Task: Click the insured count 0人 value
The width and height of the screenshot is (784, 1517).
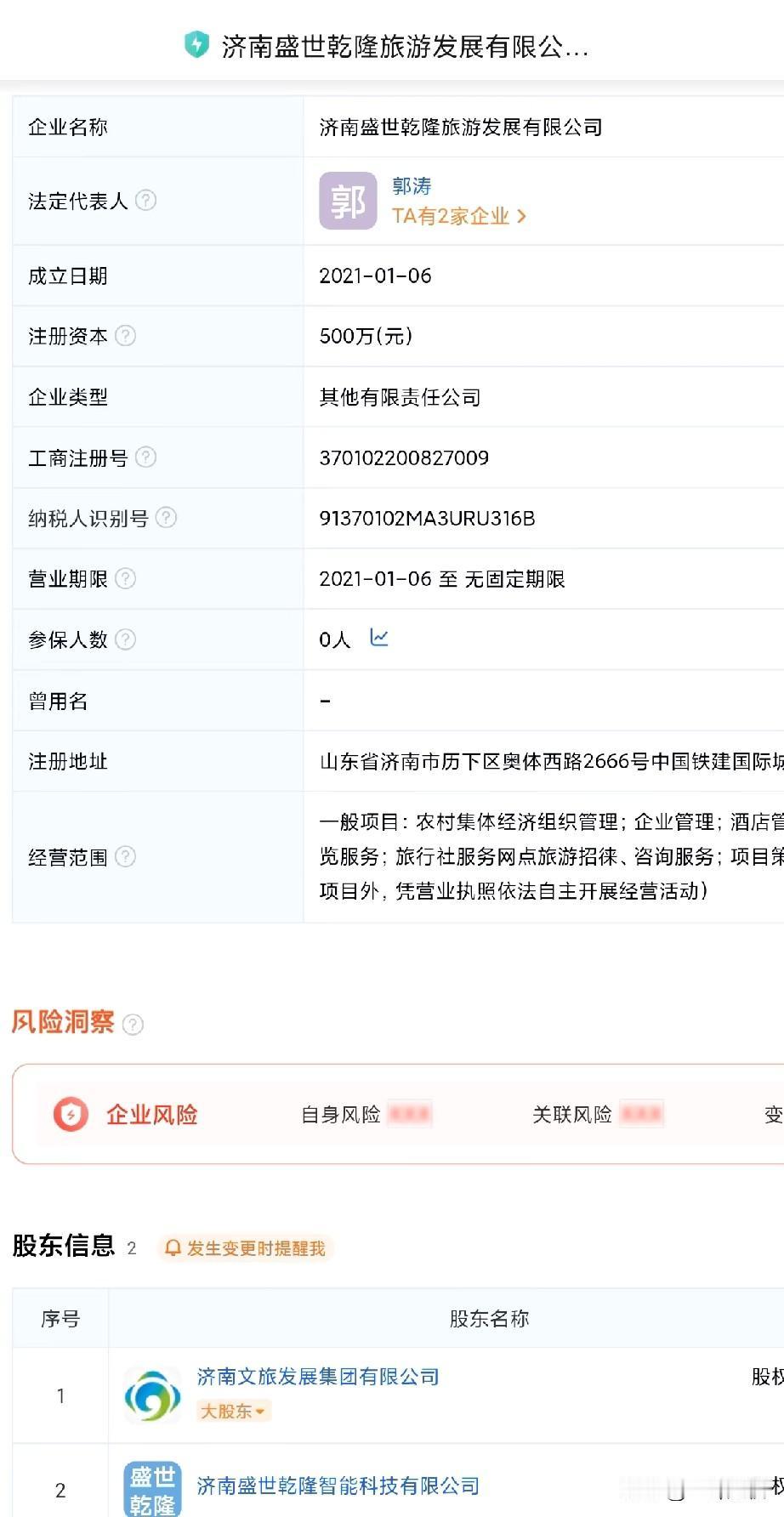Action: (334, 639)
